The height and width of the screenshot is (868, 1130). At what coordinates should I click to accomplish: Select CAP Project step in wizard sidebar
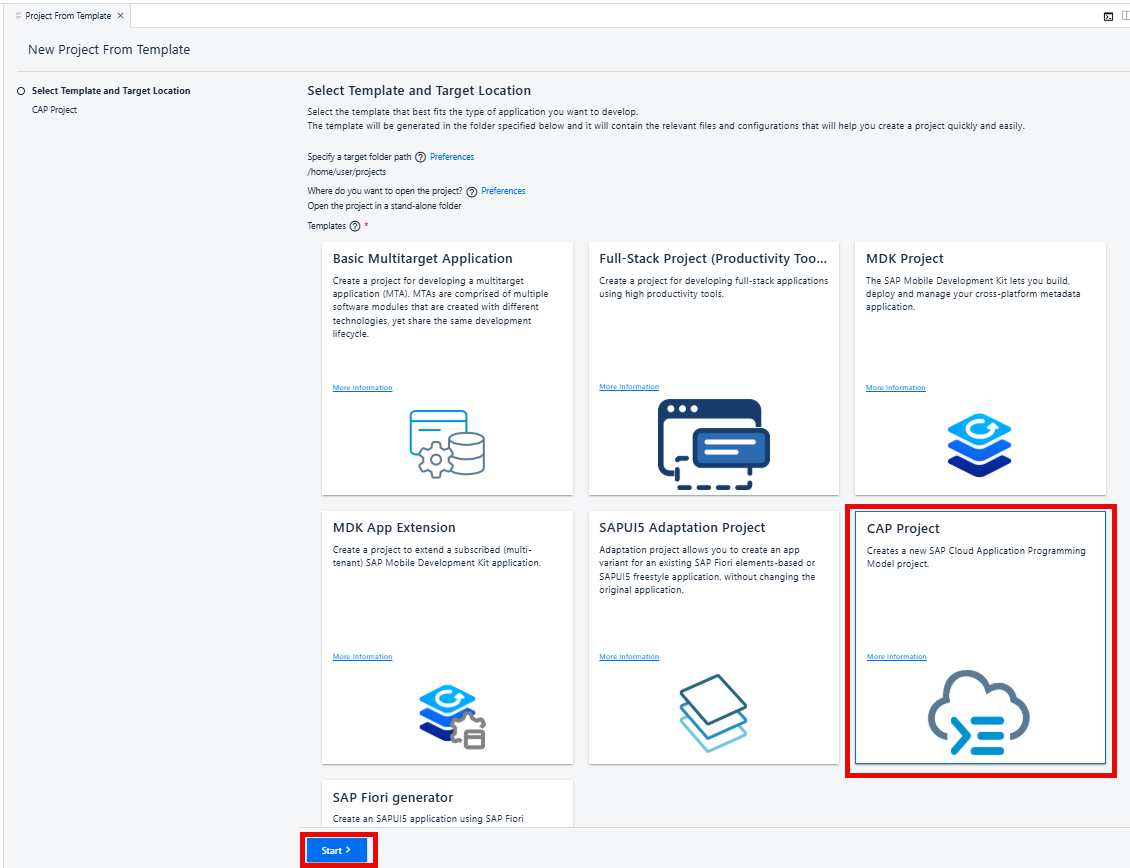[x=54, y=110]
